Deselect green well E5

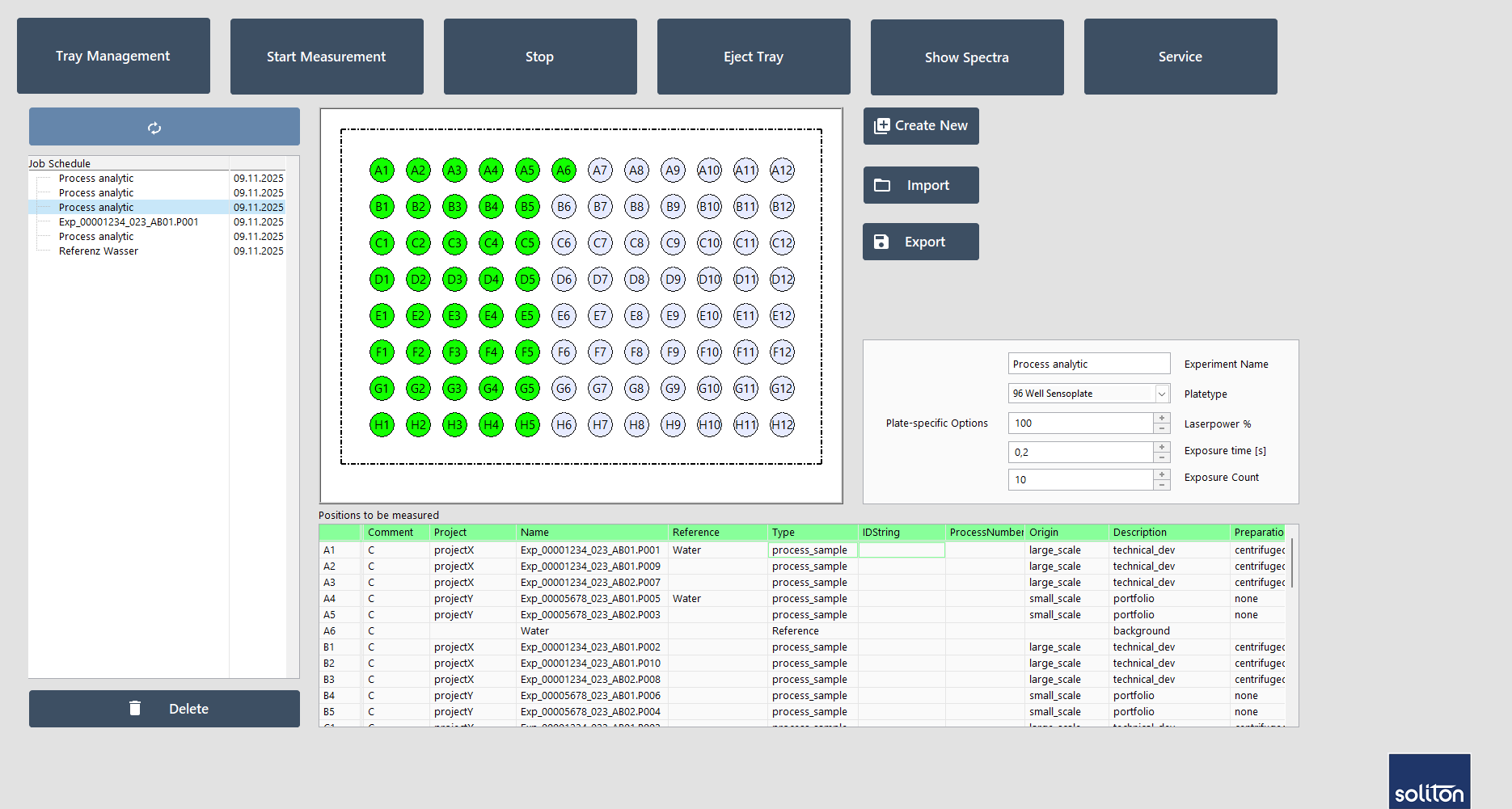click(x=527, y=316)
